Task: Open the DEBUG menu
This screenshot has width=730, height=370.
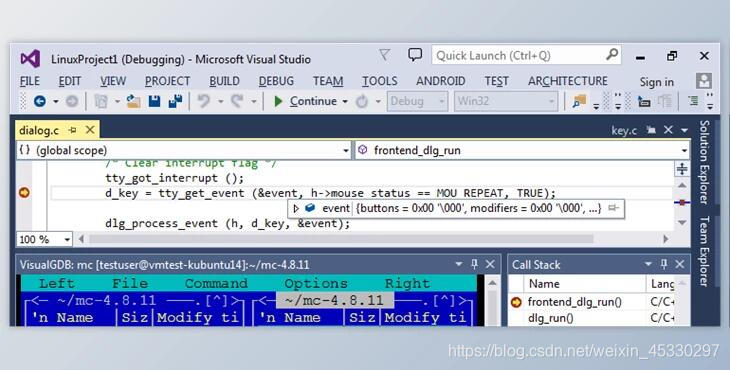Action: [x=276, y=81]
